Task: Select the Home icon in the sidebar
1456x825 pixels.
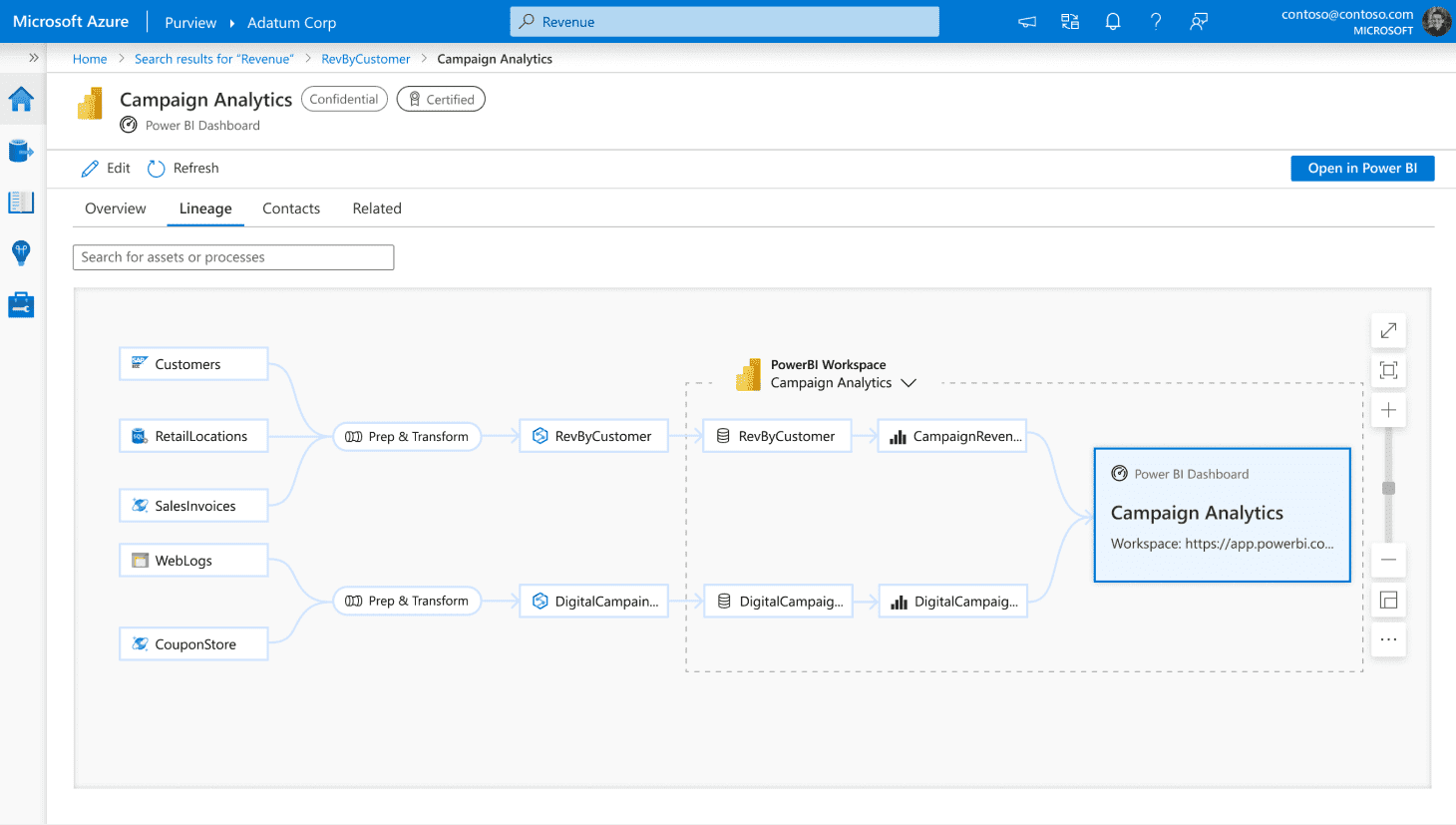Action: pyautogui.click(x=20, y=99)
